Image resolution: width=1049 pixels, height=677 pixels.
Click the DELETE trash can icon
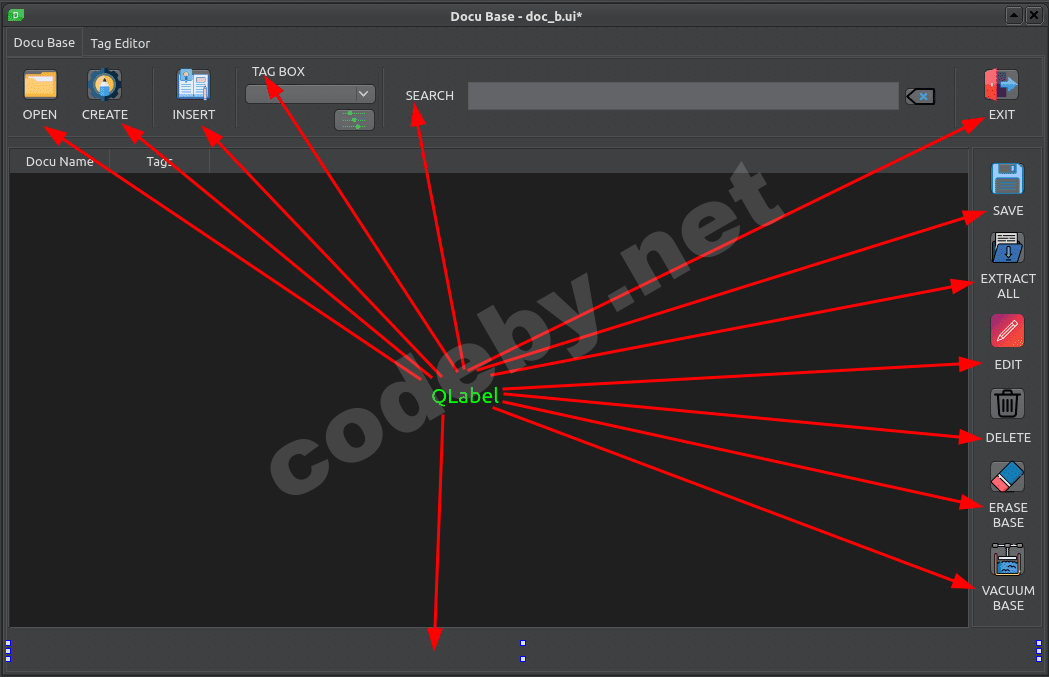[x=1008, y=403]
